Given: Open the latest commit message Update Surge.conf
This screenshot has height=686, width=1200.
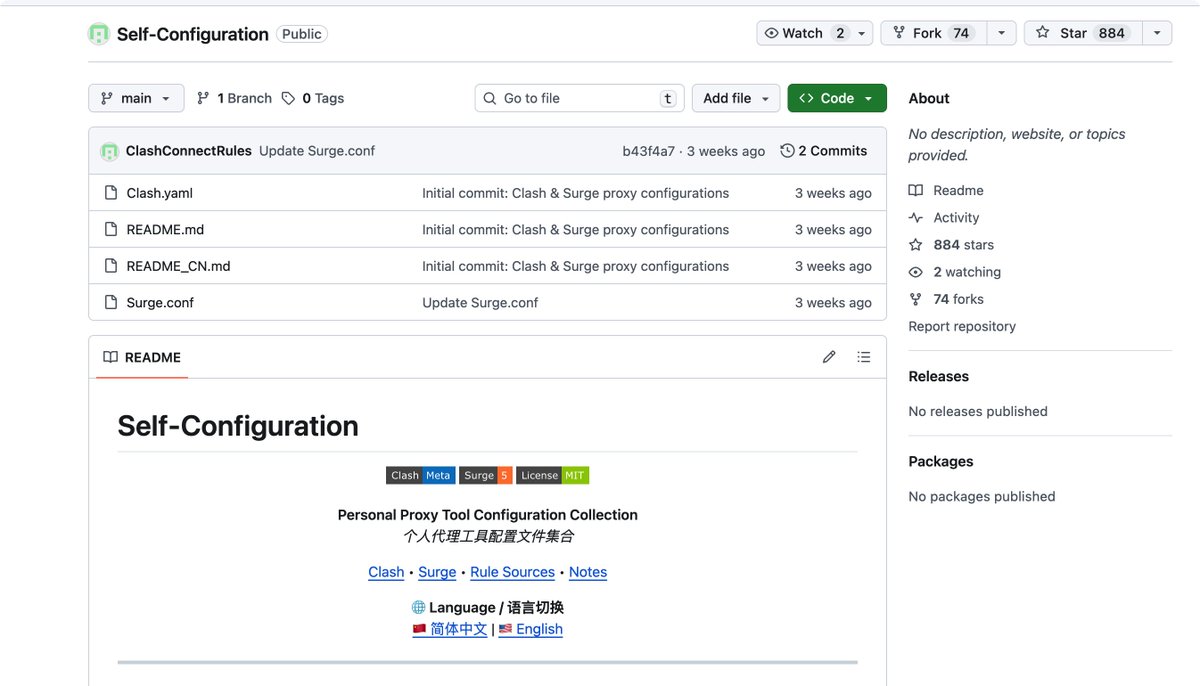Looking at the screenshot, I should 317,151.
